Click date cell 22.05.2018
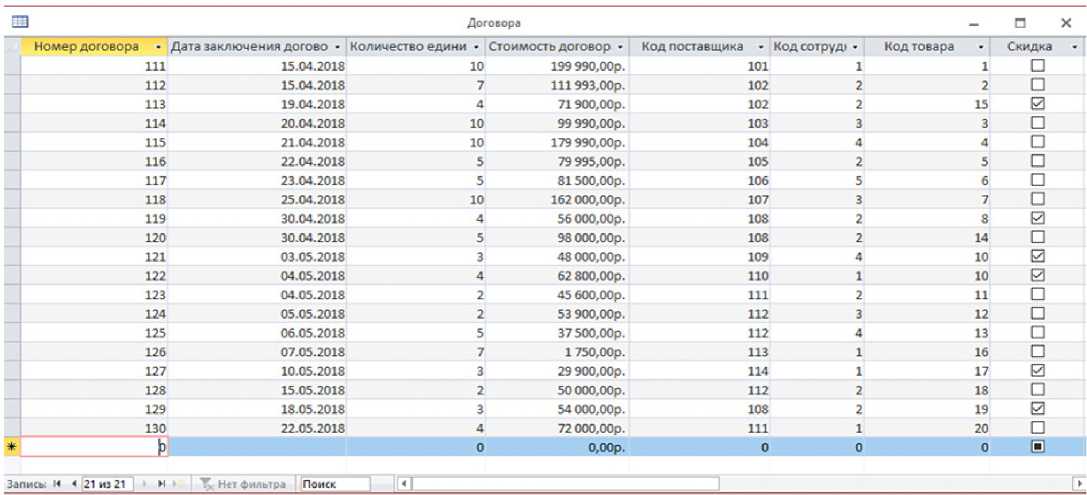Screen dimensions: 1087x495 pyautogui.click(x=256, y=428)
